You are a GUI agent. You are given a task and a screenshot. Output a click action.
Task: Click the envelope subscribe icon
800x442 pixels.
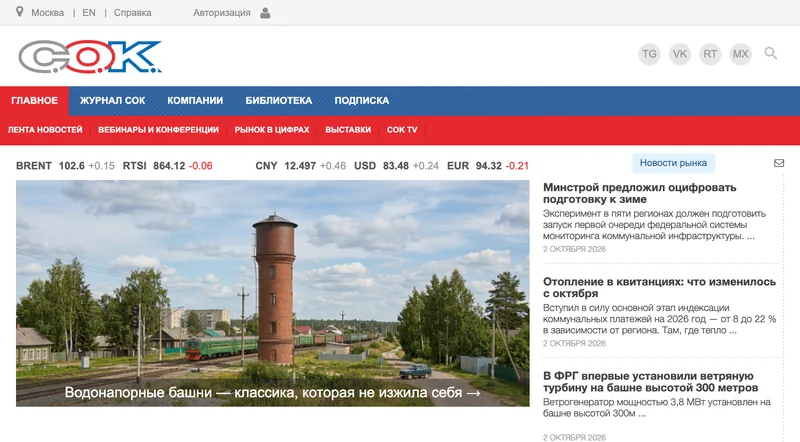coord(779,163)
